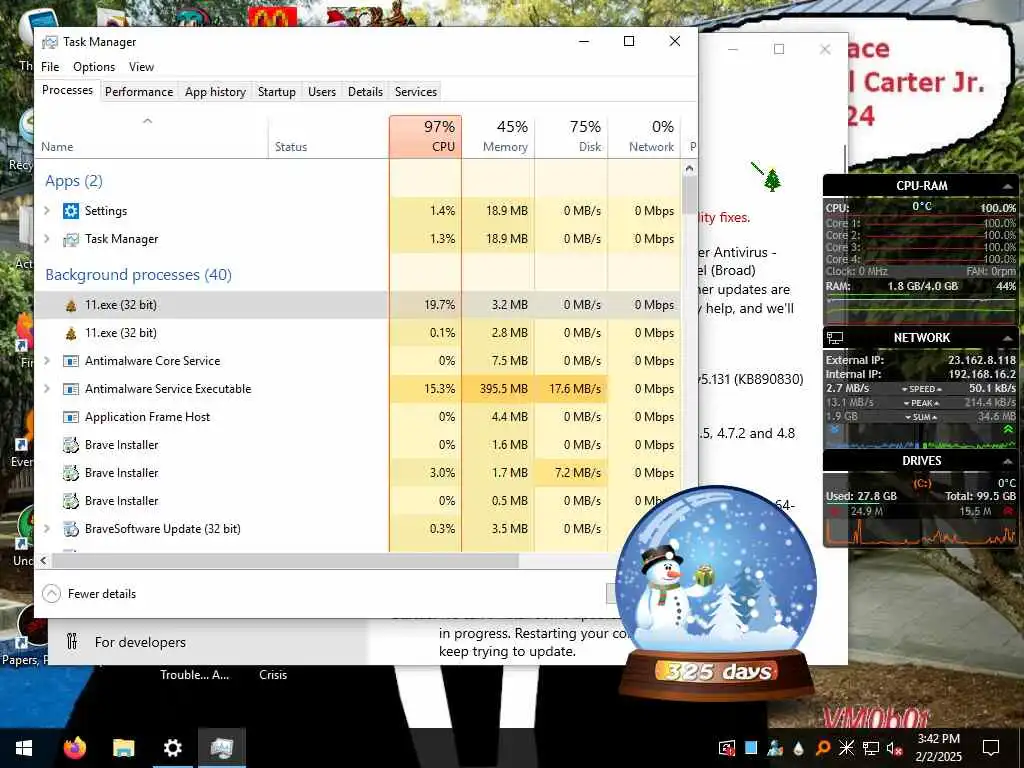Click the Antimalware Service Executable icon
The width and height of the screenshot is (1024, 768).
(x=71, y=389)
